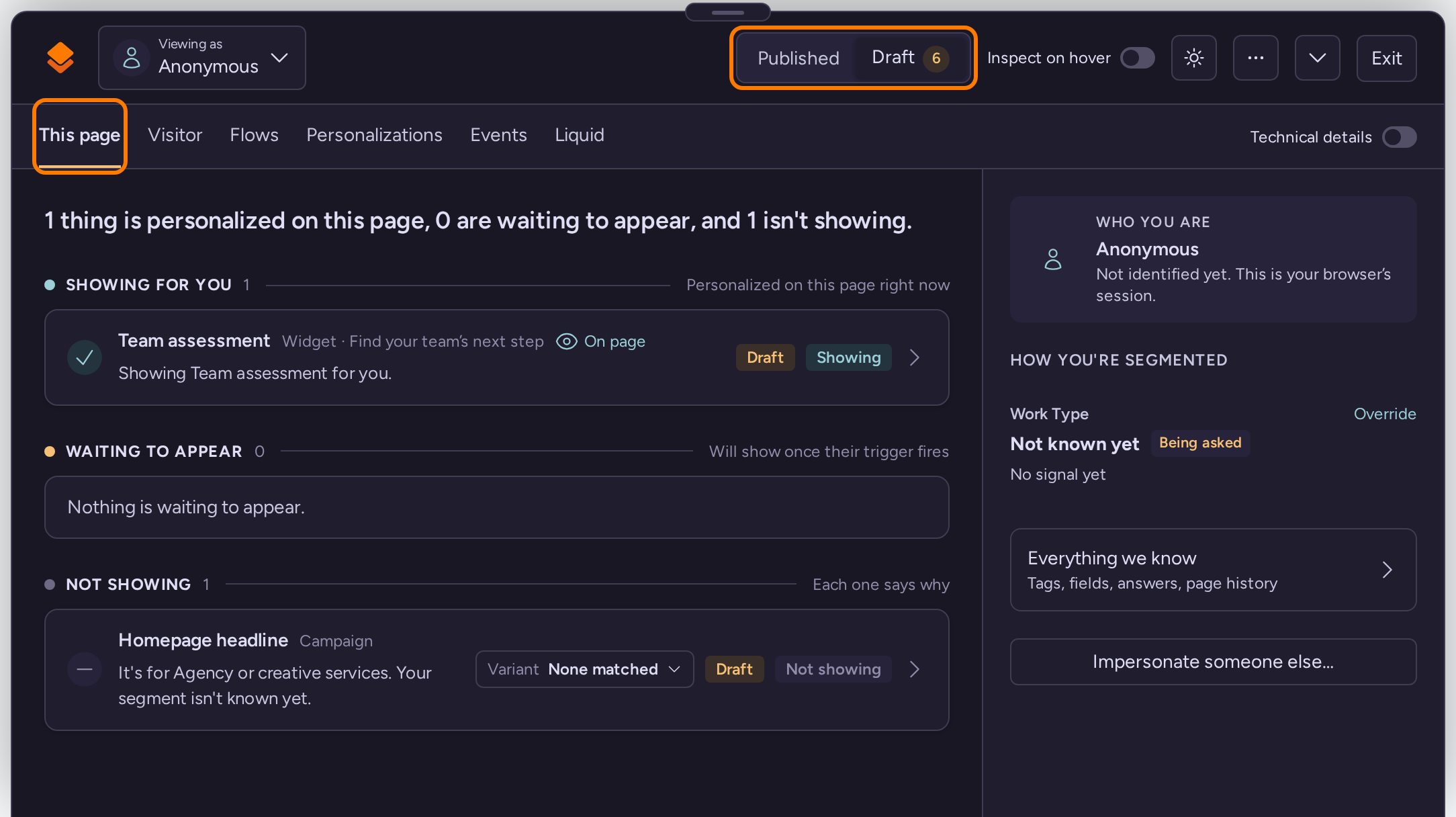This screenshot has width=1456, height=817.
Task: Enable the Technical details switch
Action: (x=1400, y=137)
